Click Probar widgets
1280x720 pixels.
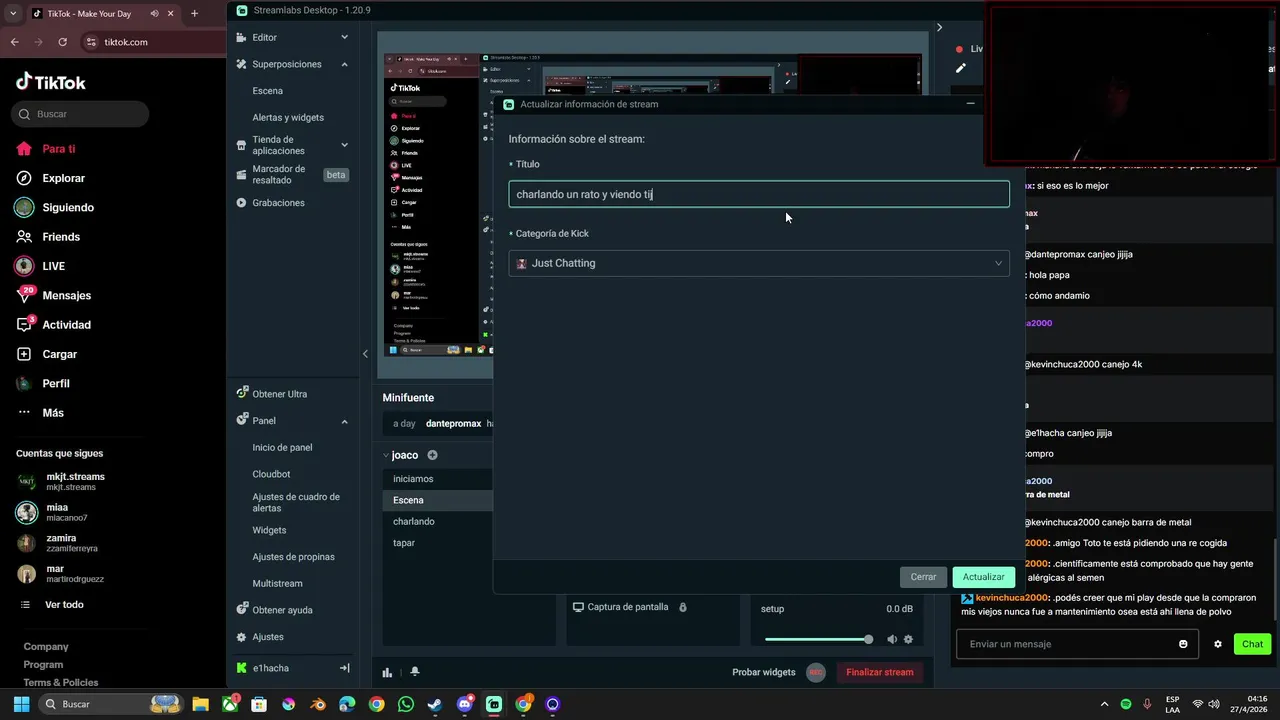764,672
